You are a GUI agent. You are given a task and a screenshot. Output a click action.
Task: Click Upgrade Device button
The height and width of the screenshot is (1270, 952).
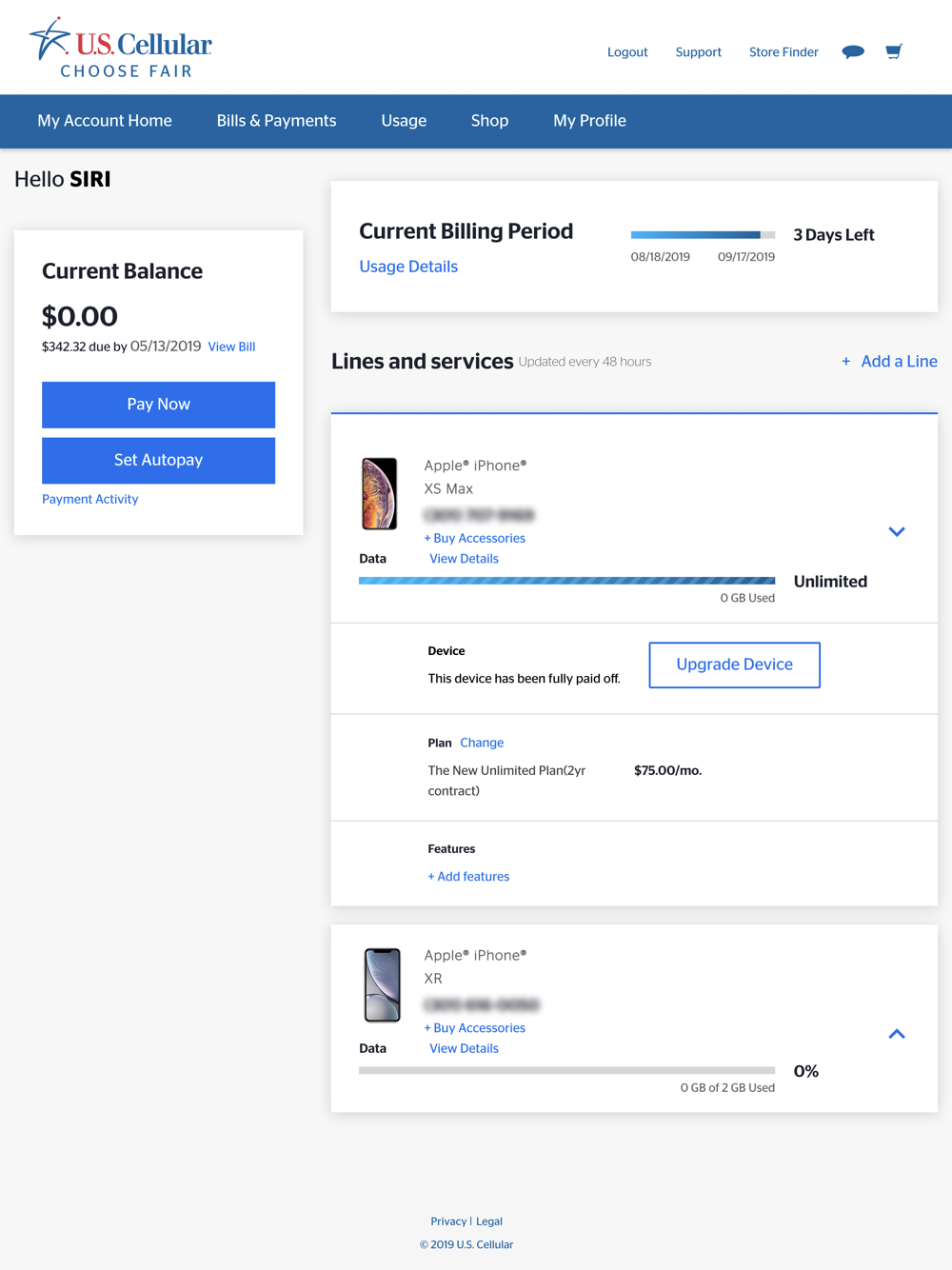point(734,665)
